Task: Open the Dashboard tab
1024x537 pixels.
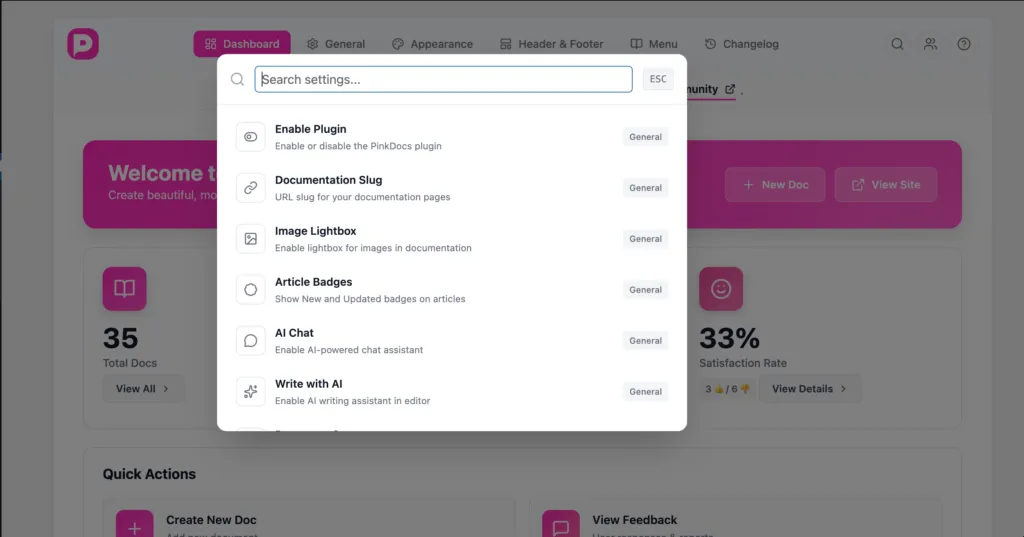Action: [242, 44]
